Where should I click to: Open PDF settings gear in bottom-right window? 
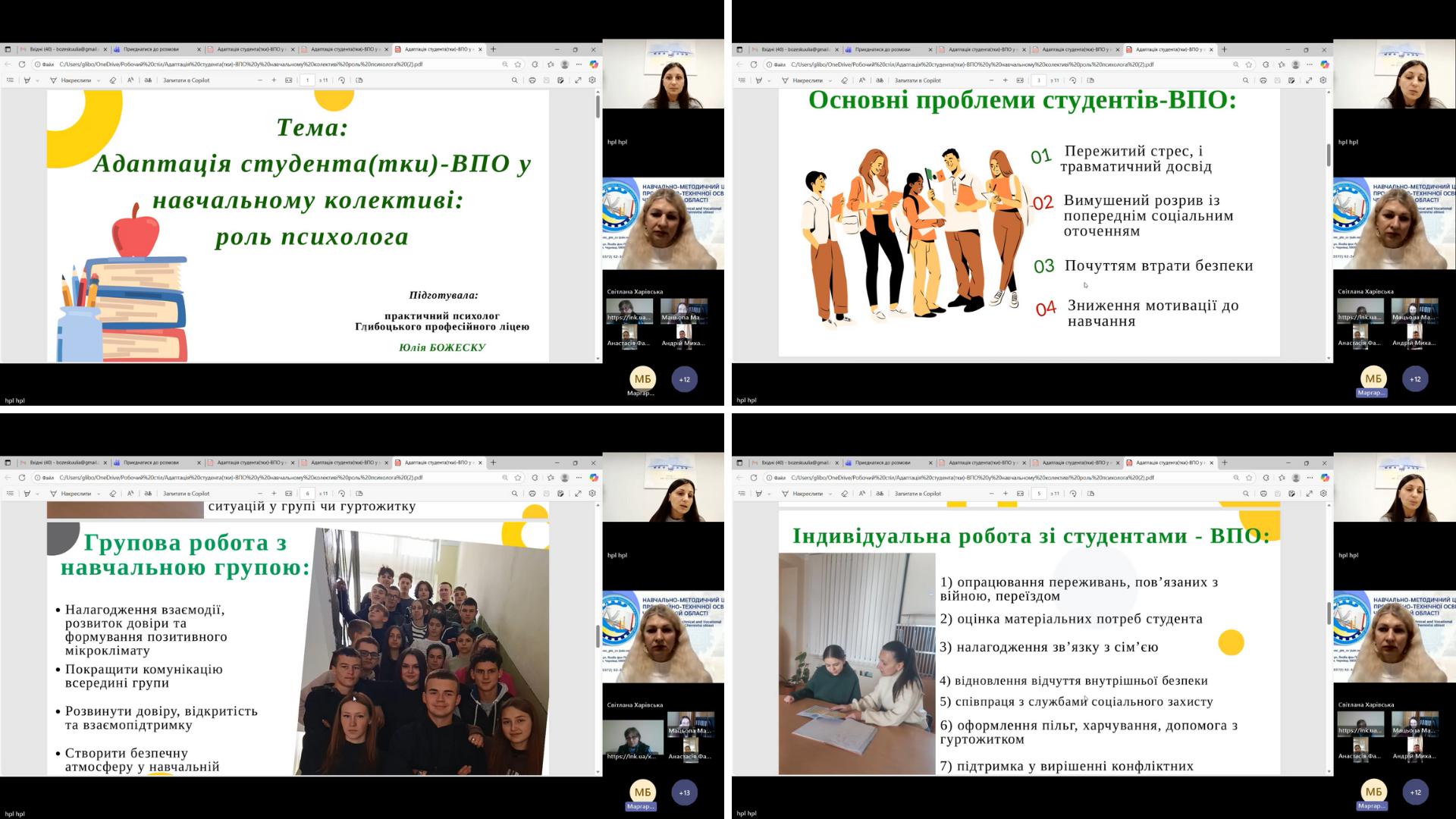[x=1323, y=494]
